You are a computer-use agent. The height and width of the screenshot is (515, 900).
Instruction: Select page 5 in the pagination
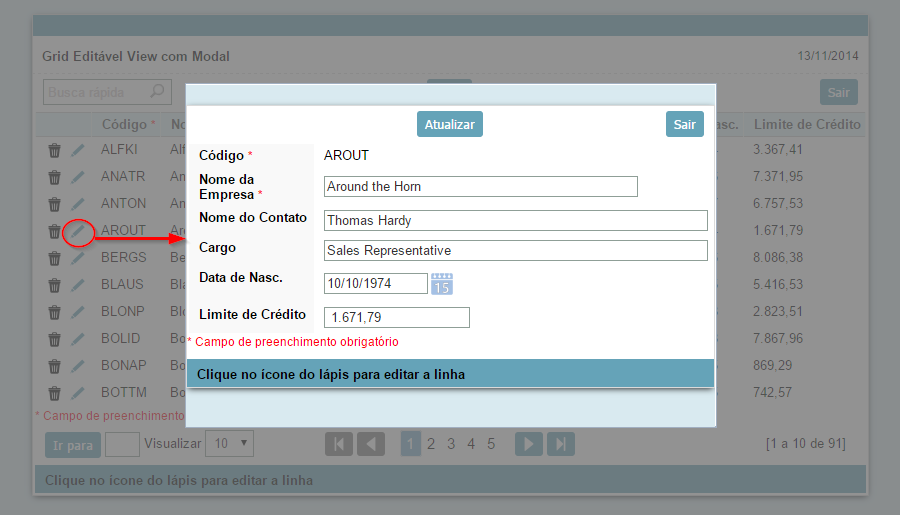pyautogui.click(x=491, y=444)
